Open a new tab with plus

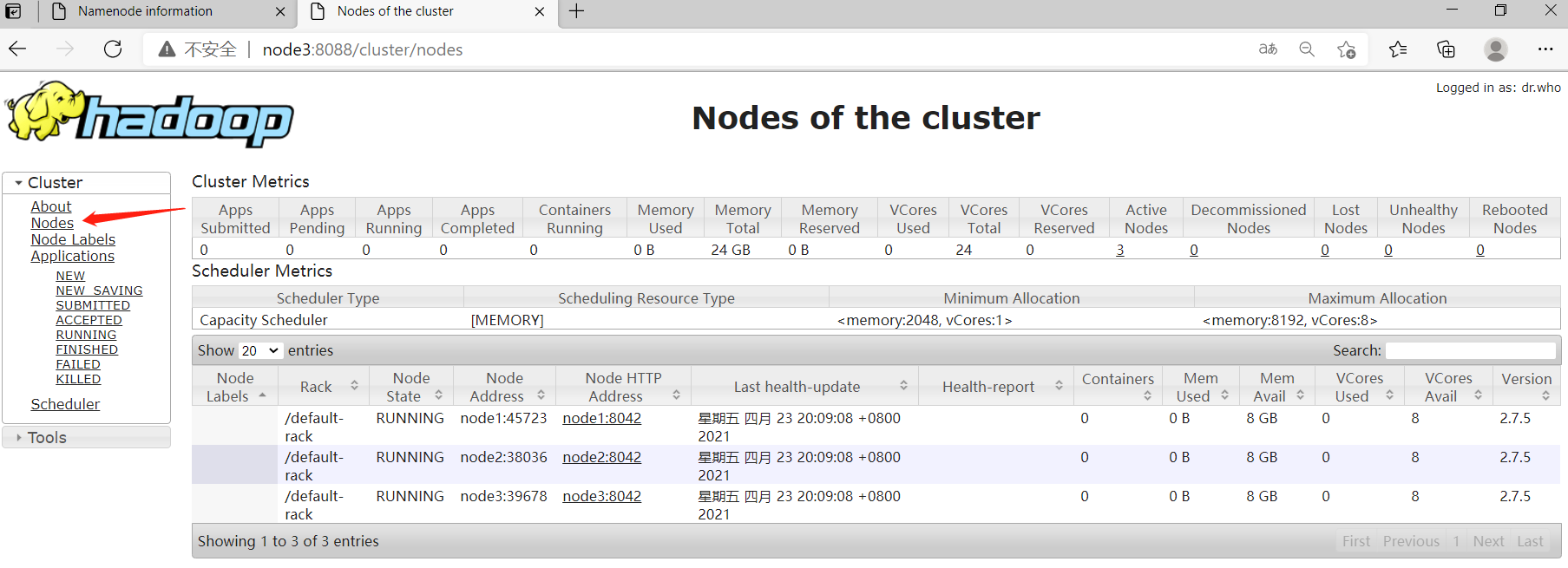coord(576,11)
